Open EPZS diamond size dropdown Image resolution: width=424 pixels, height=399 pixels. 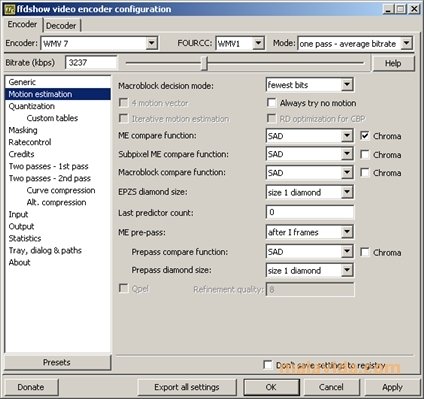pos(310,192)
